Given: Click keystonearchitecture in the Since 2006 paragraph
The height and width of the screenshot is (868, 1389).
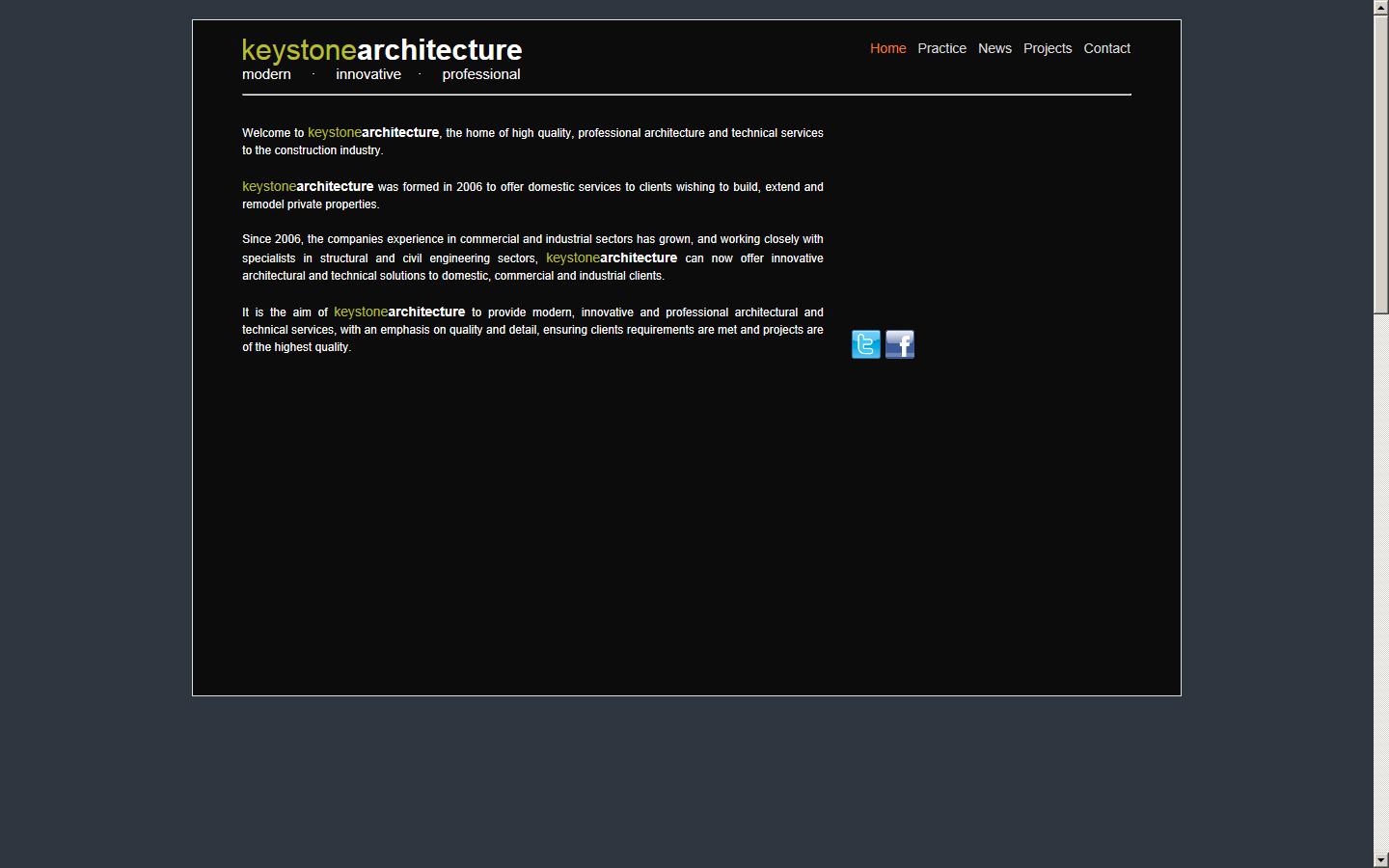Looking at the screenshot, I should tap(611, 258).
